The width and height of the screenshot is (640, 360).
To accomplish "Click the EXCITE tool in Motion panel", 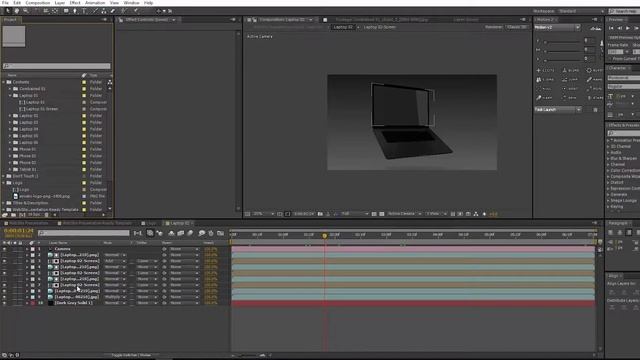I will point(546,70).
